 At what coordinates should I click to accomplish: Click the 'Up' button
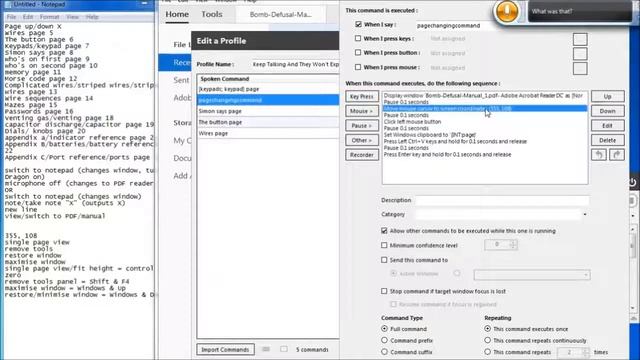(x=607, y=96)
